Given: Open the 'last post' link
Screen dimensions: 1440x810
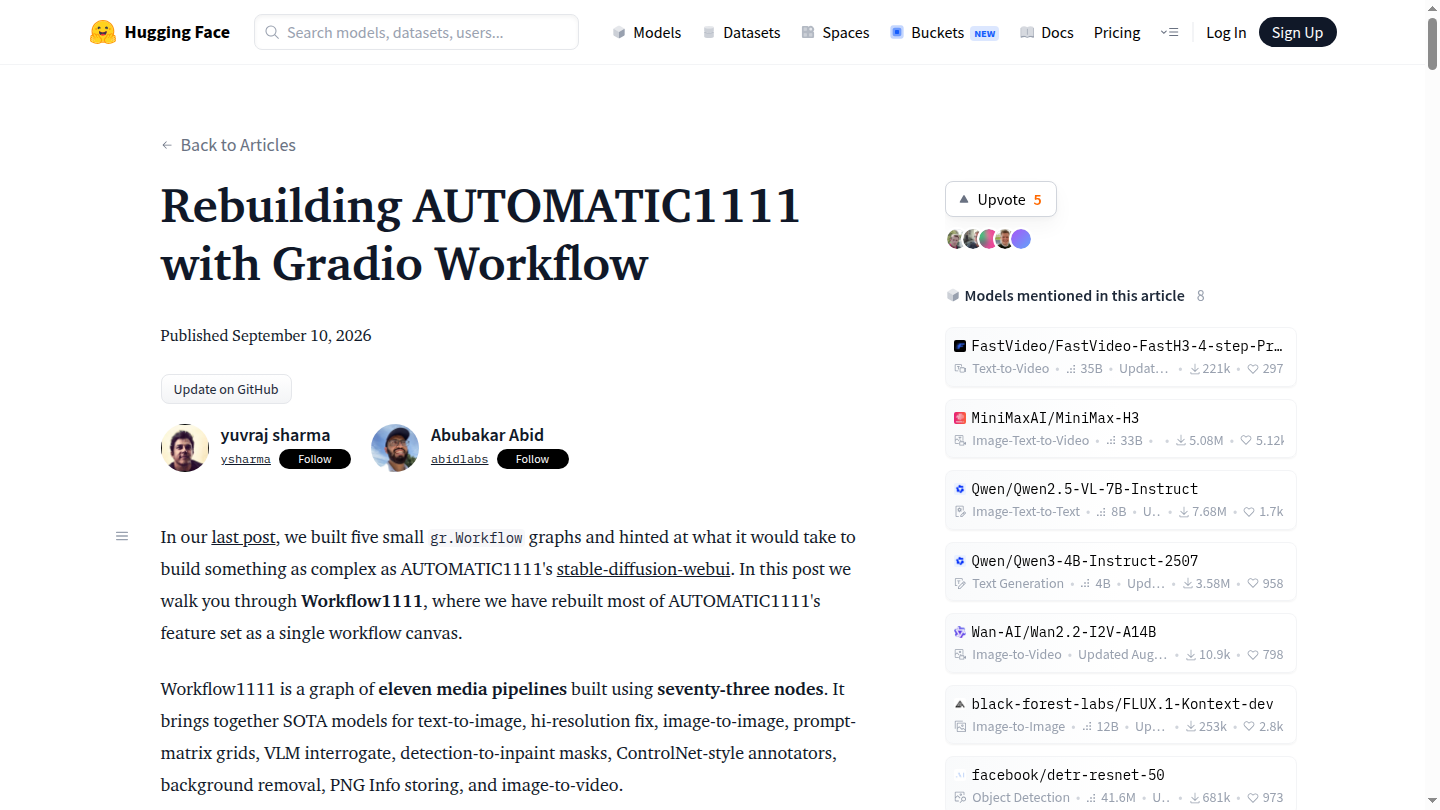Looking at the screenshot, I should [x=243, y=537].
